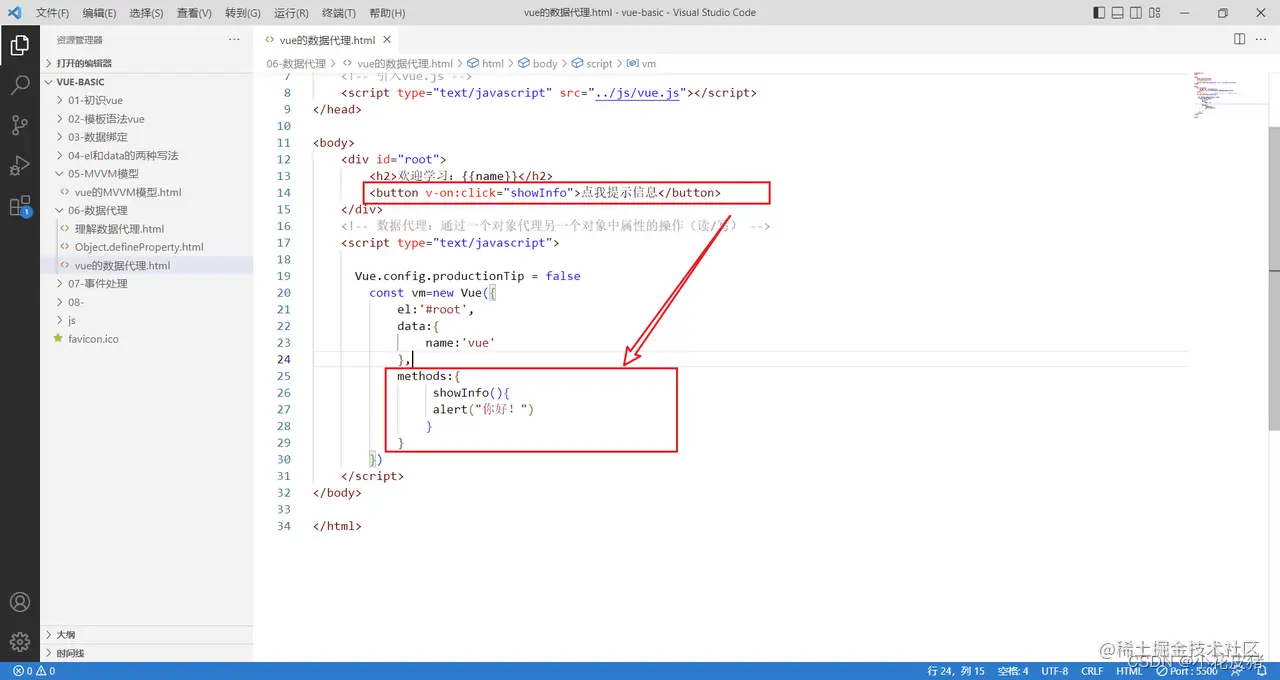1280x680 pixels.
Task: Open Explorer panel More Actions ellipsis
Action: [x=234, y=39]
